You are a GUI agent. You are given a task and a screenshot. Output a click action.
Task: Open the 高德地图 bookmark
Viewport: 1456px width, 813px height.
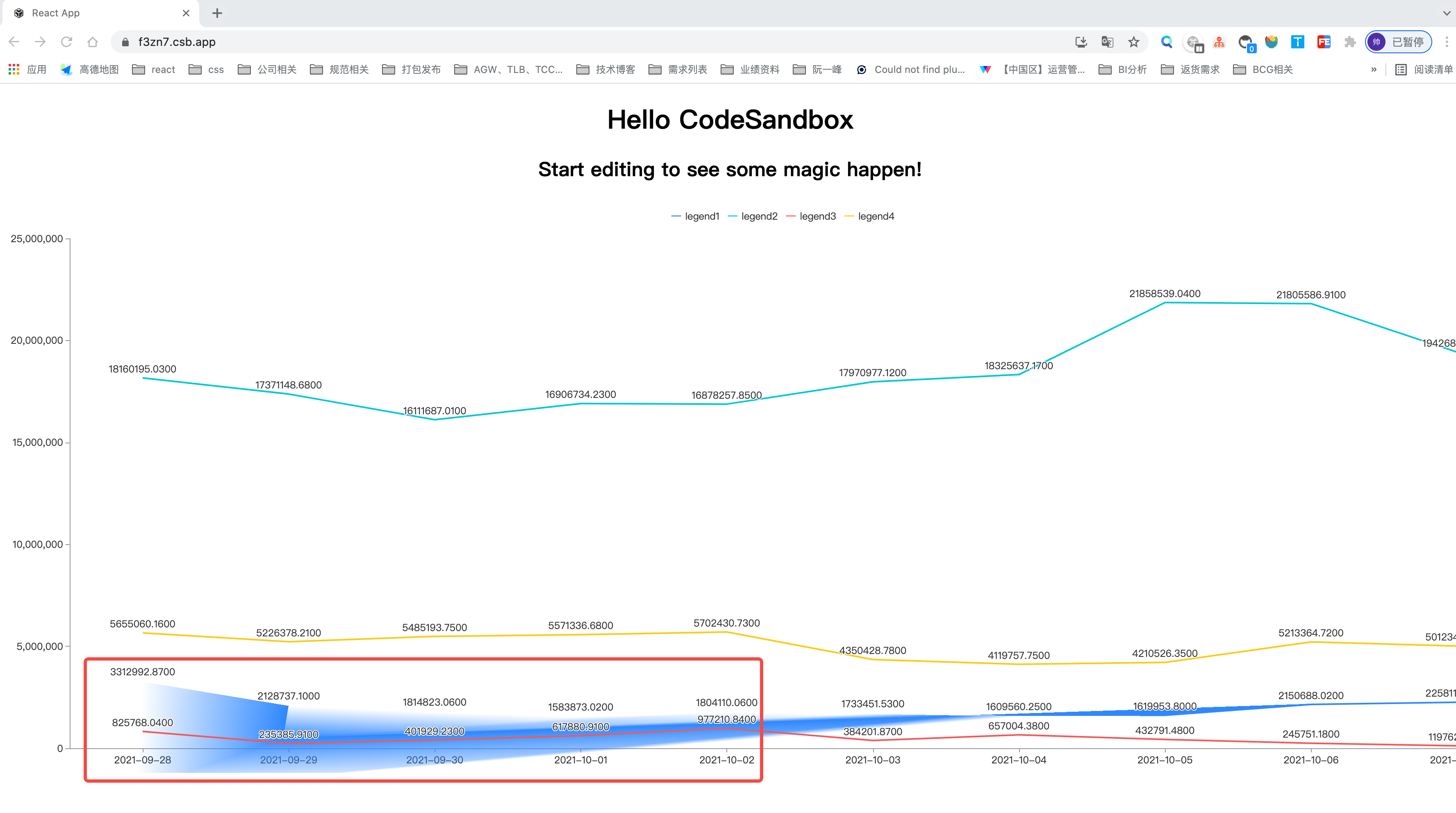click(x=89, y=70)
